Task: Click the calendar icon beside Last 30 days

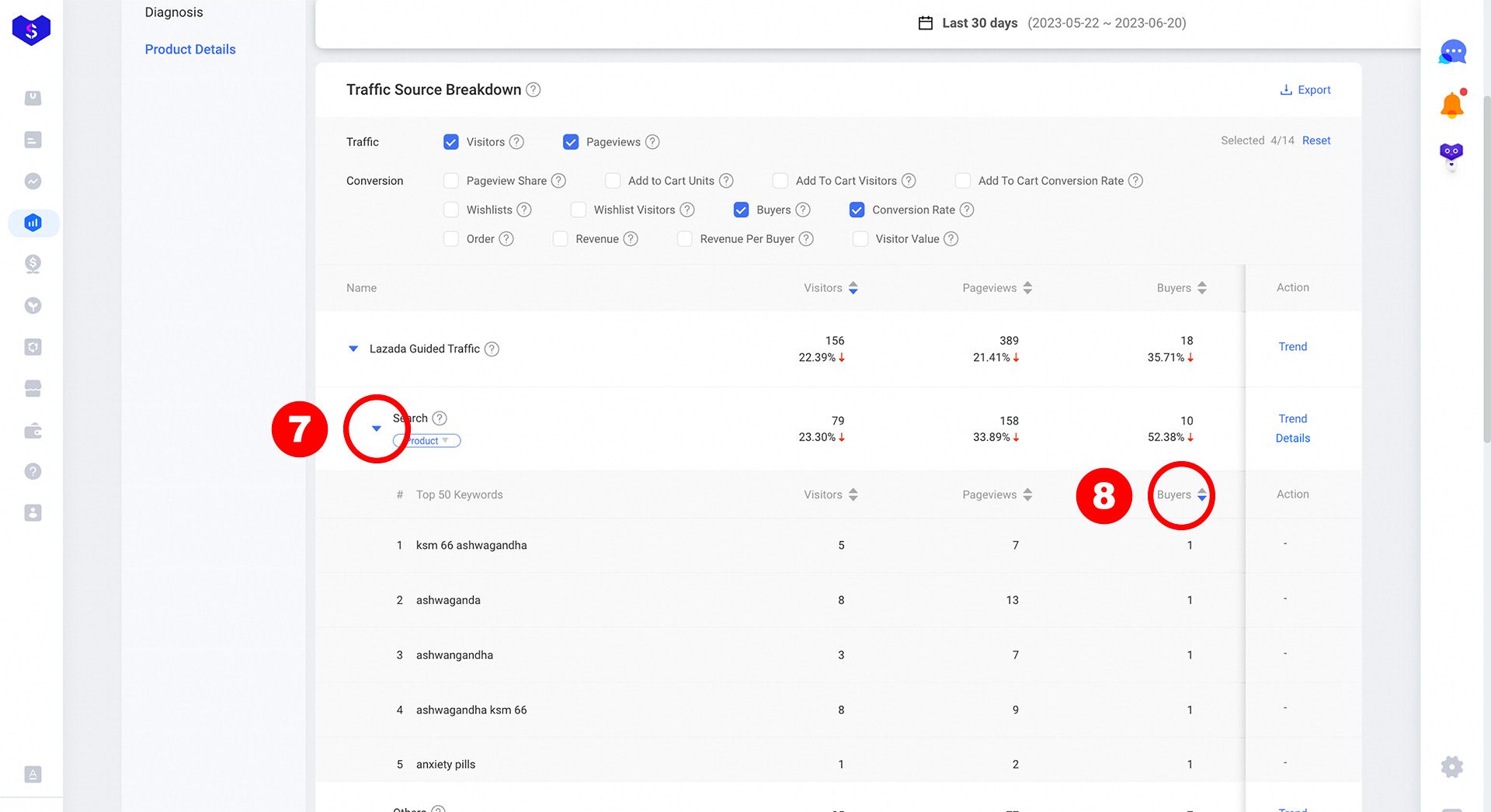Action: pyautogui.click(x=925, y=23)
